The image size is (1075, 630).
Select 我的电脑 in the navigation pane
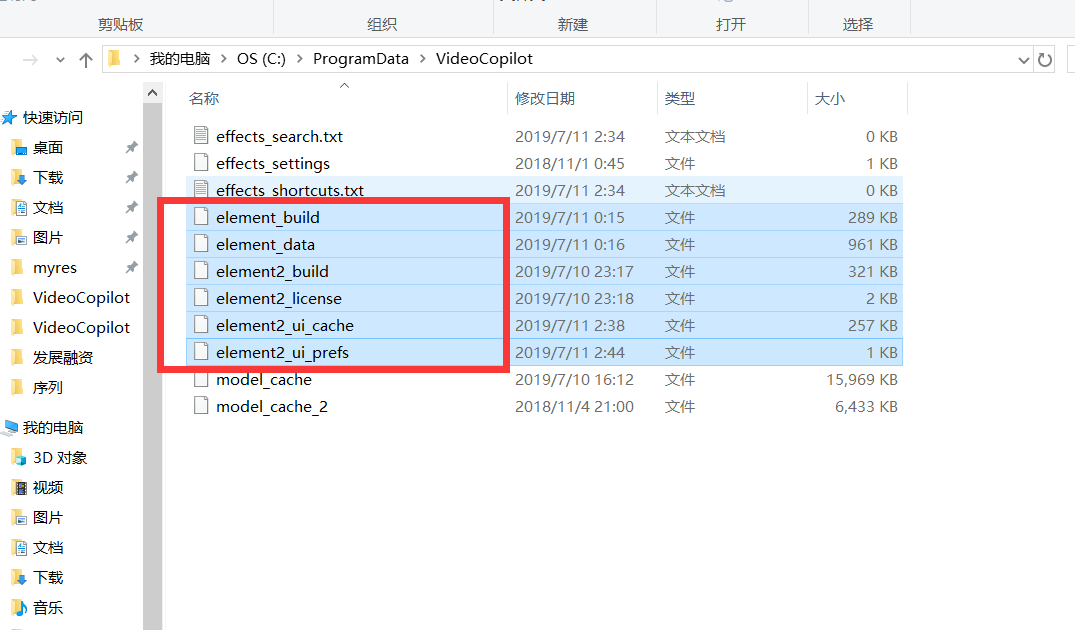[52, 427]
